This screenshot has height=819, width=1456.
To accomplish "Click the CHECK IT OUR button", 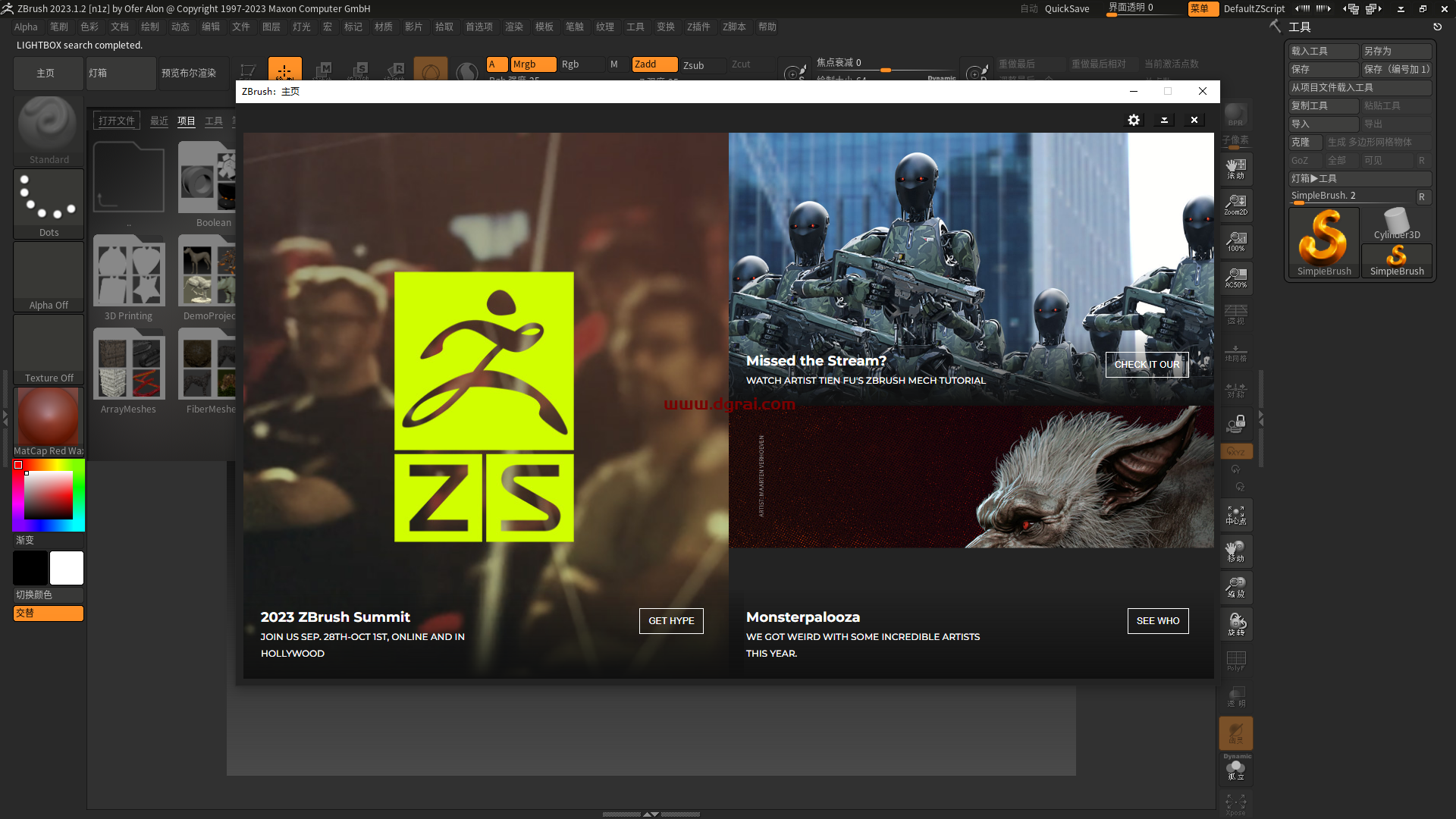I will coord(1147,364).
